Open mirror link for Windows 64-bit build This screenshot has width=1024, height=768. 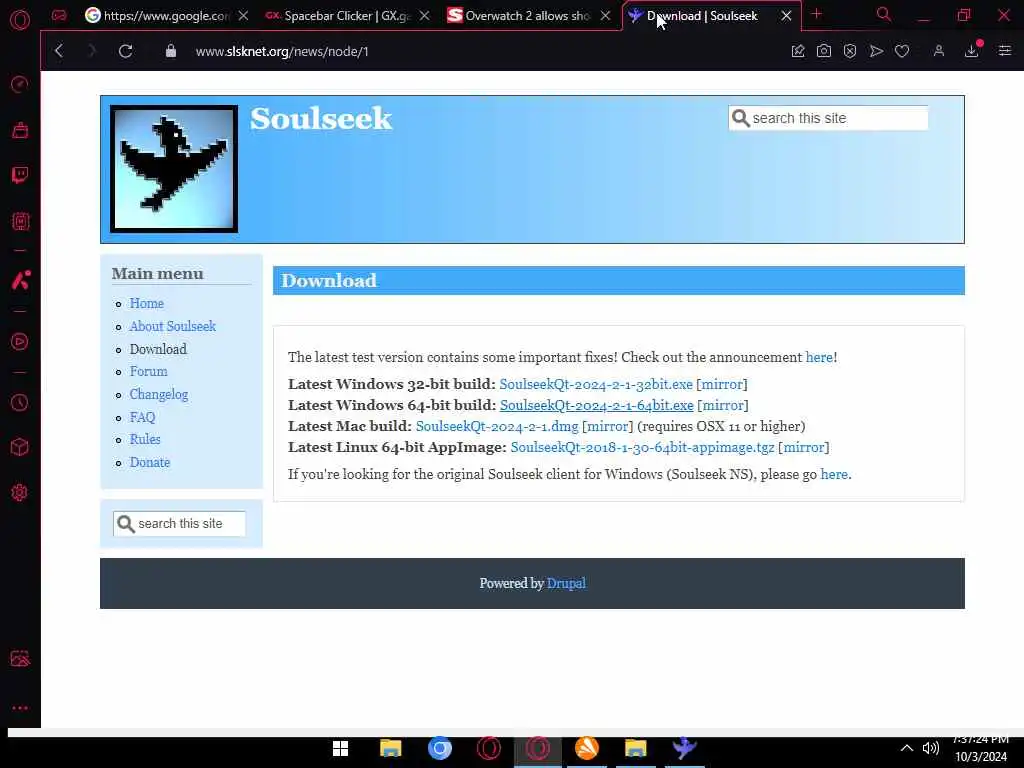click(723, 405)
